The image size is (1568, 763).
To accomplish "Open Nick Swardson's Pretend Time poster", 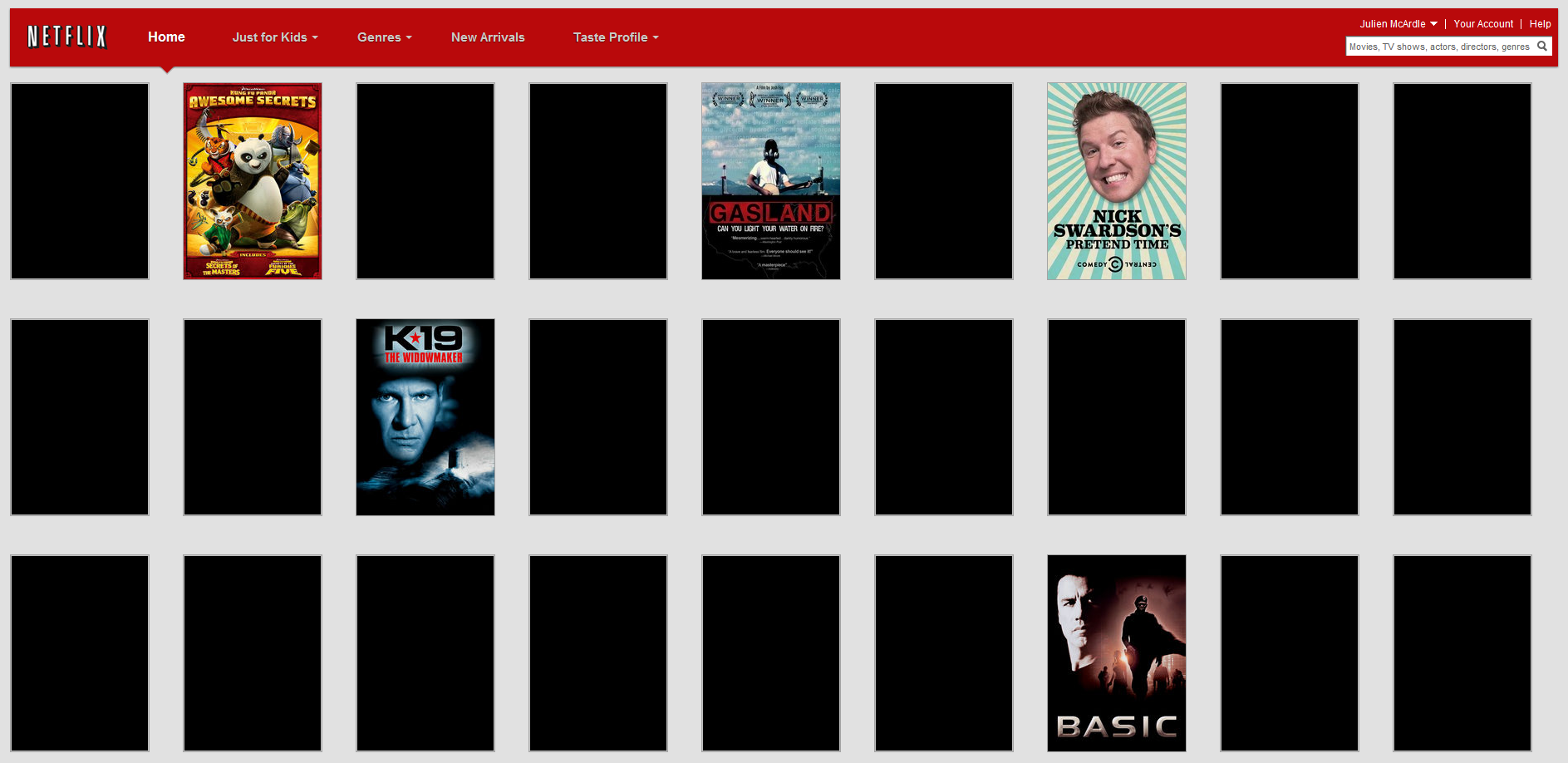I will point(1117,181).
